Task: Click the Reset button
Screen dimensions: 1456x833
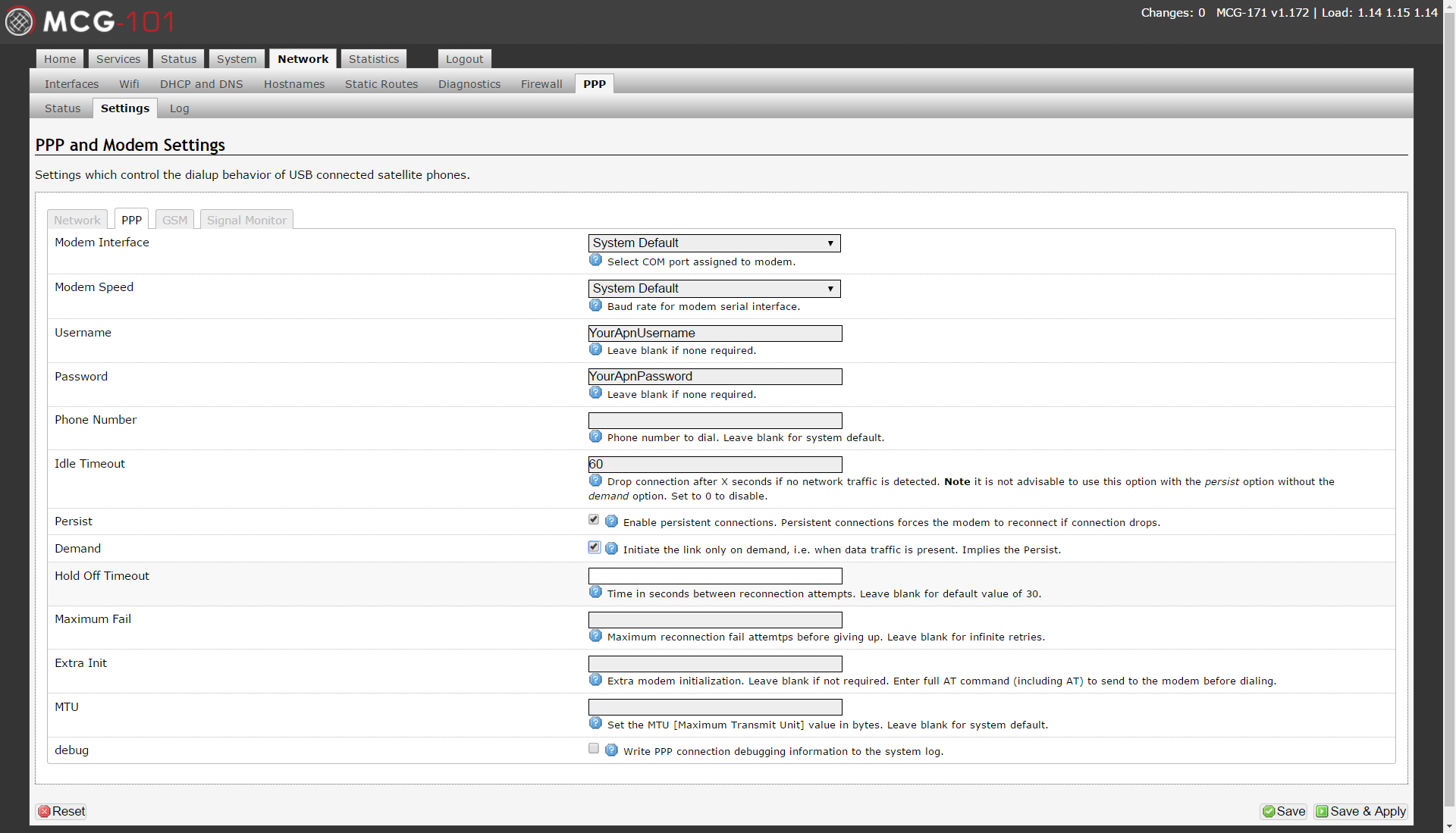Action: tap(61, 811)
